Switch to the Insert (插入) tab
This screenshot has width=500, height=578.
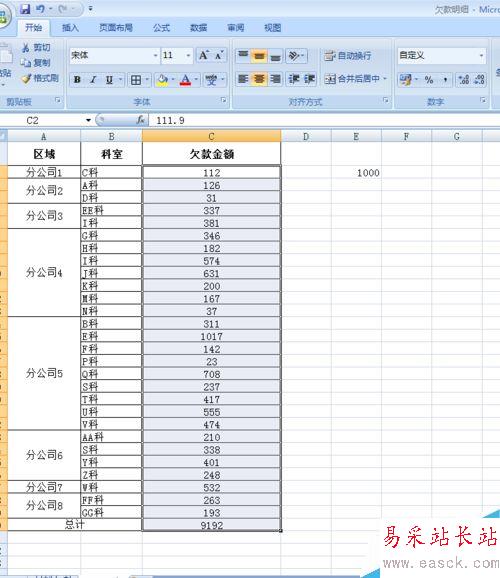tap(70, 28)
